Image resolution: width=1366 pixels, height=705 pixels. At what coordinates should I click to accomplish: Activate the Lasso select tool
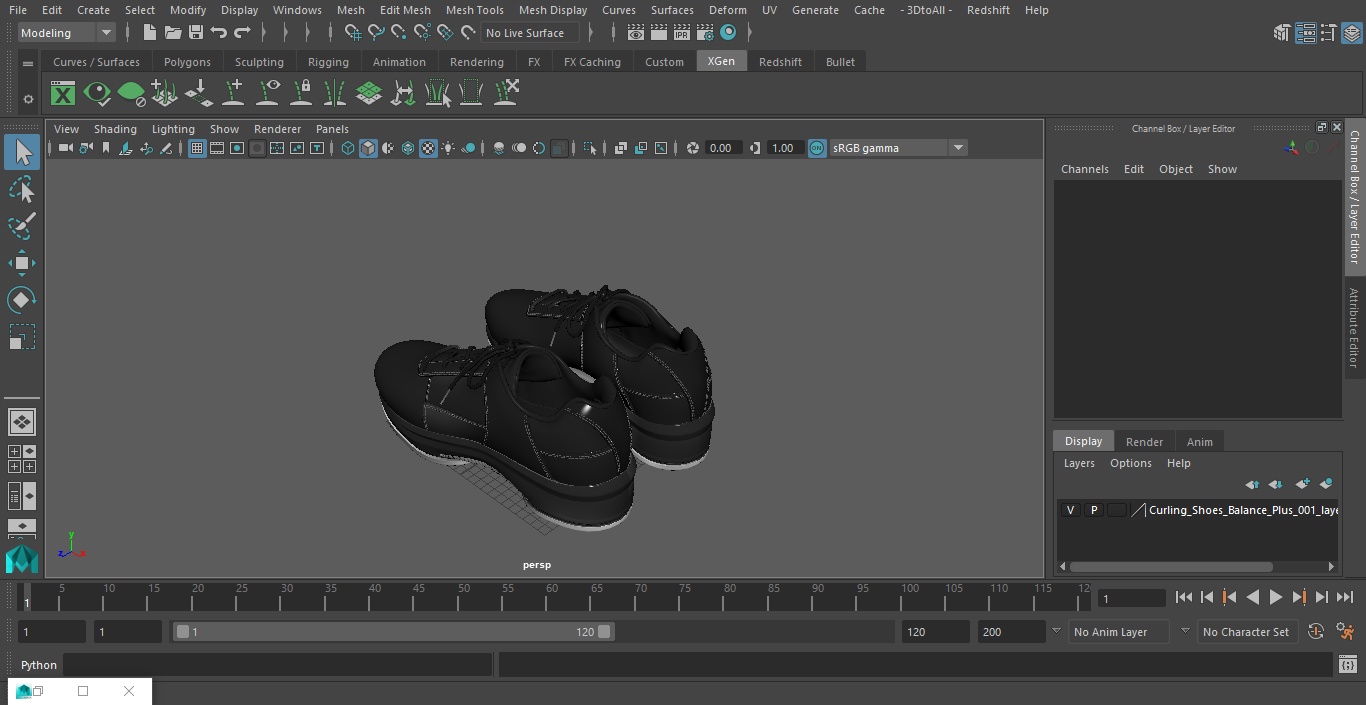coord(22,189)
